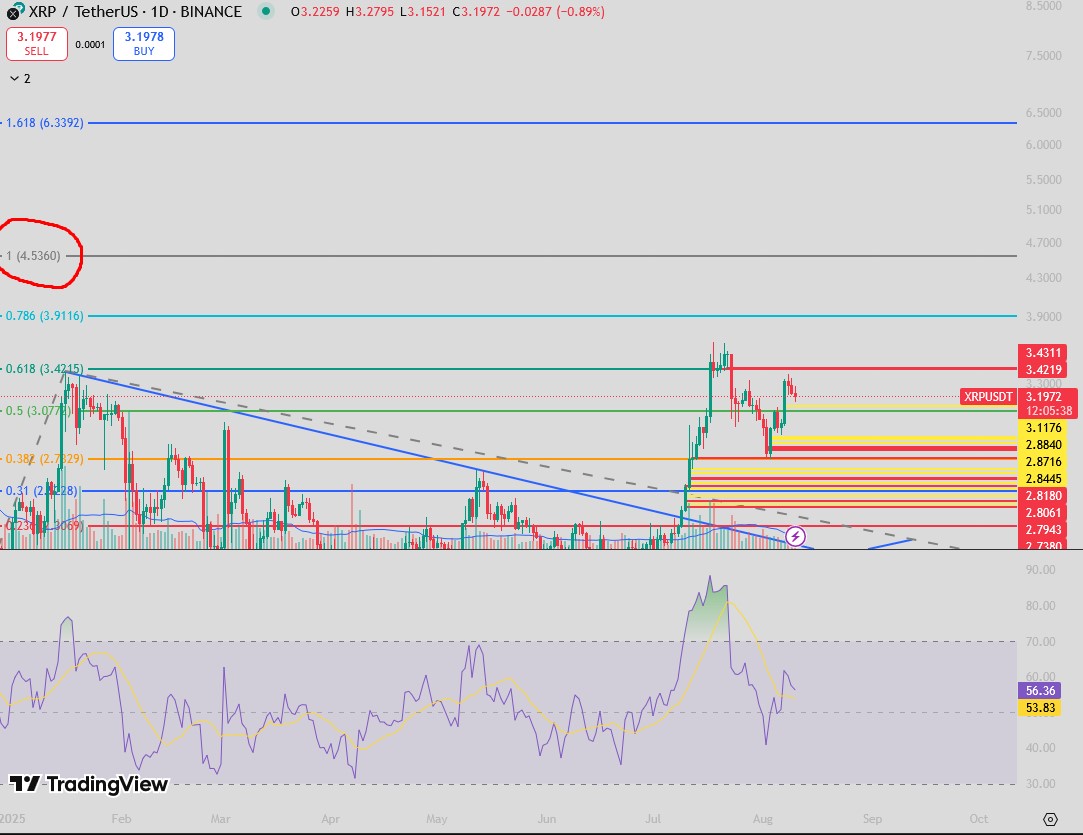This screenshot has height=835, width=1083.
Task: Click the open price O3.2259 value
Action: 315,12
